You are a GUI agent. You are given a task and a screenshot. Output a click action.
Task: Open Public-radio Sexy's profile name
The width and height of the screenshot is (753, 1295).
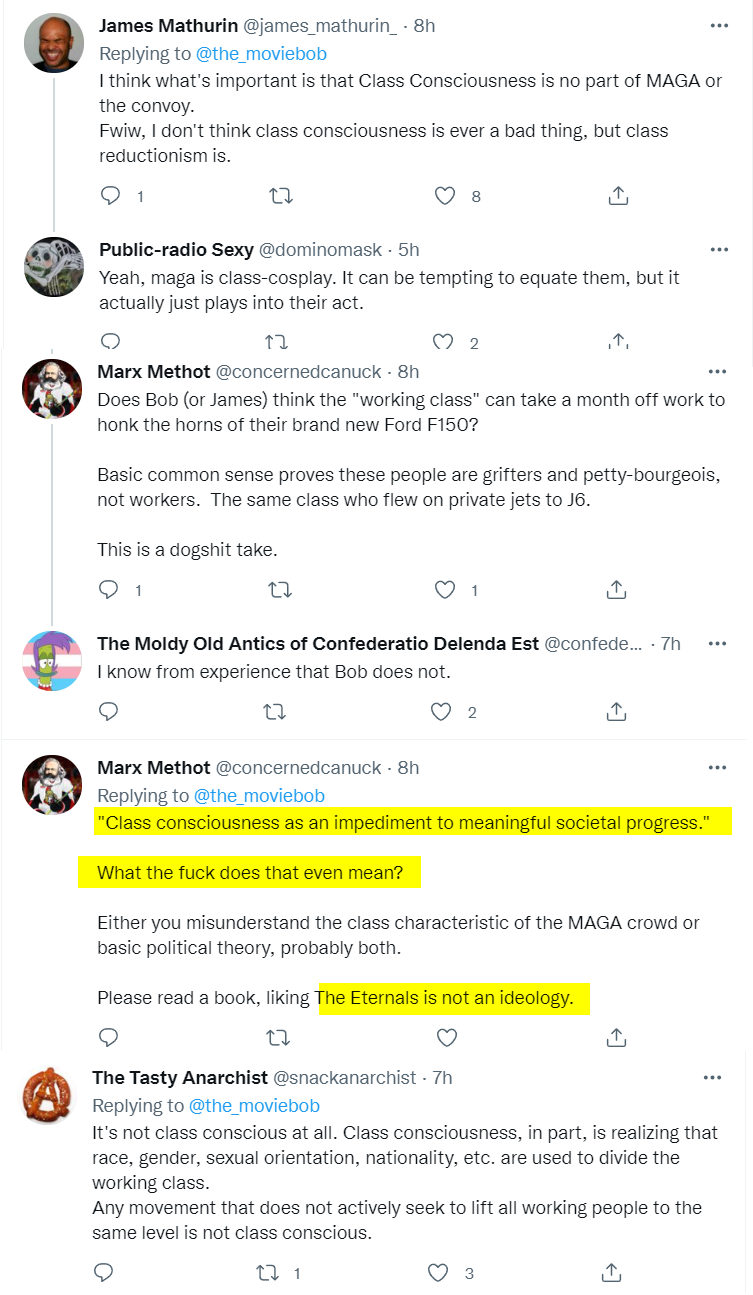(x=177, y=249)
